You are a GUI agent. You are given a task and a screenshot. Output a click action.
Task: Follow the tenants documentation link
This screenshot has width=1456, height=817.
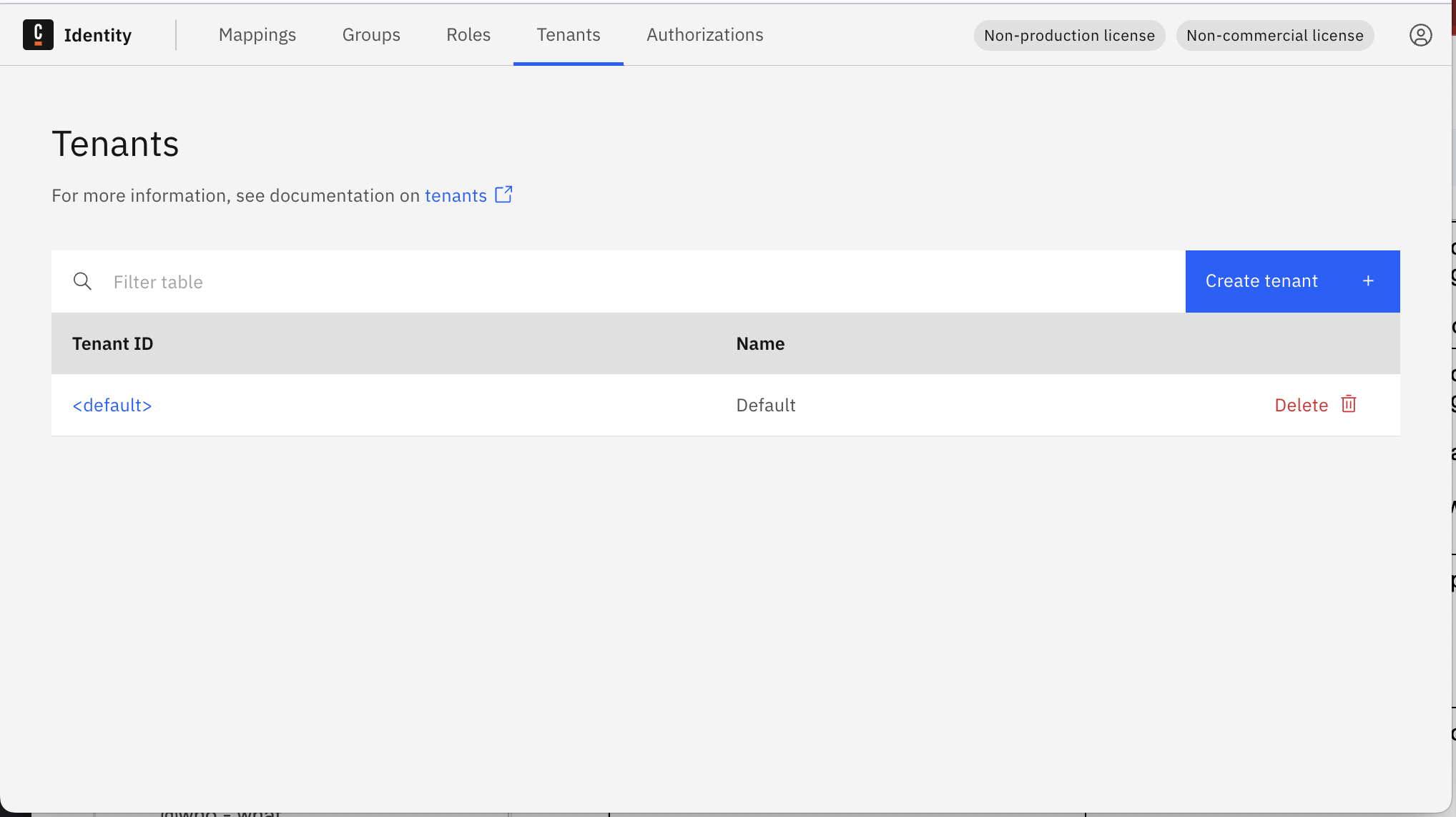[455, 195]
